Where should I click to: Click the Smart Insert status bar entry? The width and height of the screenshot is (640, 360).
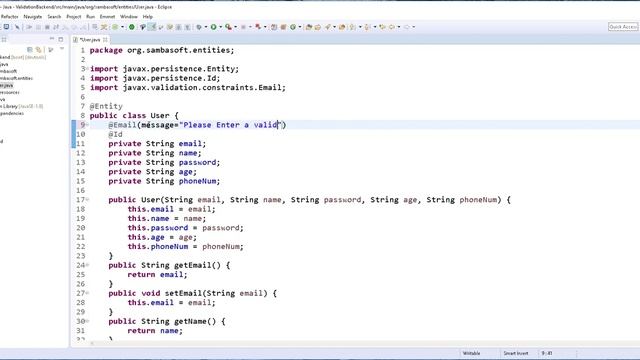pos(516,353)
